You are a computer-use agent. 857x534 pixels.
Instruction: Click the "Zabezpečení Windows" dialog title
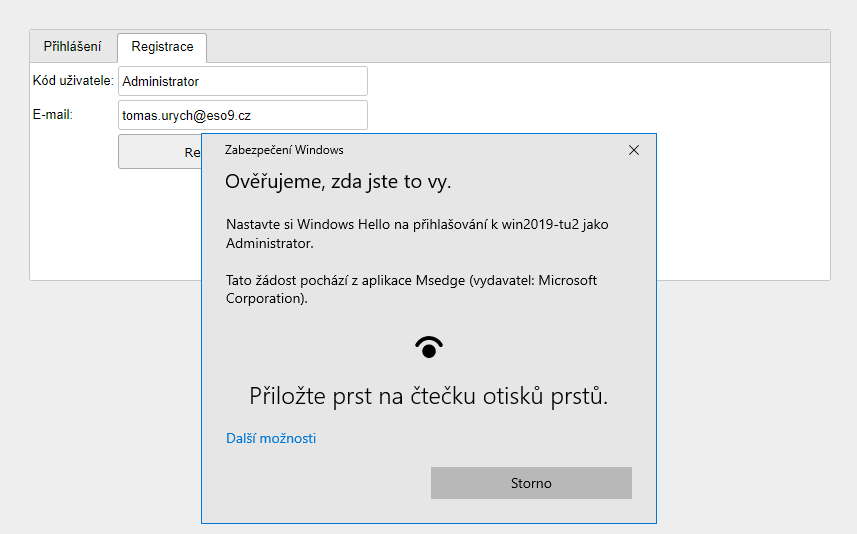(x=284, y=150)
